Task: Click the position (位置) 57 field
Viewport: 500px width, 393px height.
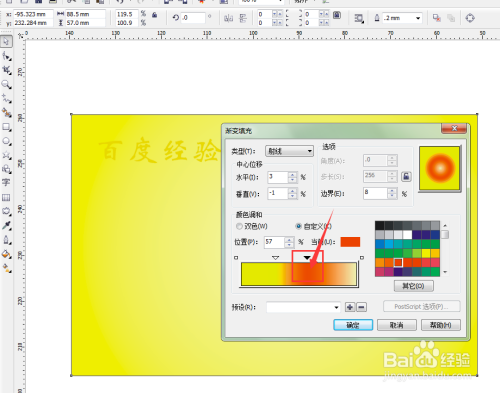Action: click(274, 242)
